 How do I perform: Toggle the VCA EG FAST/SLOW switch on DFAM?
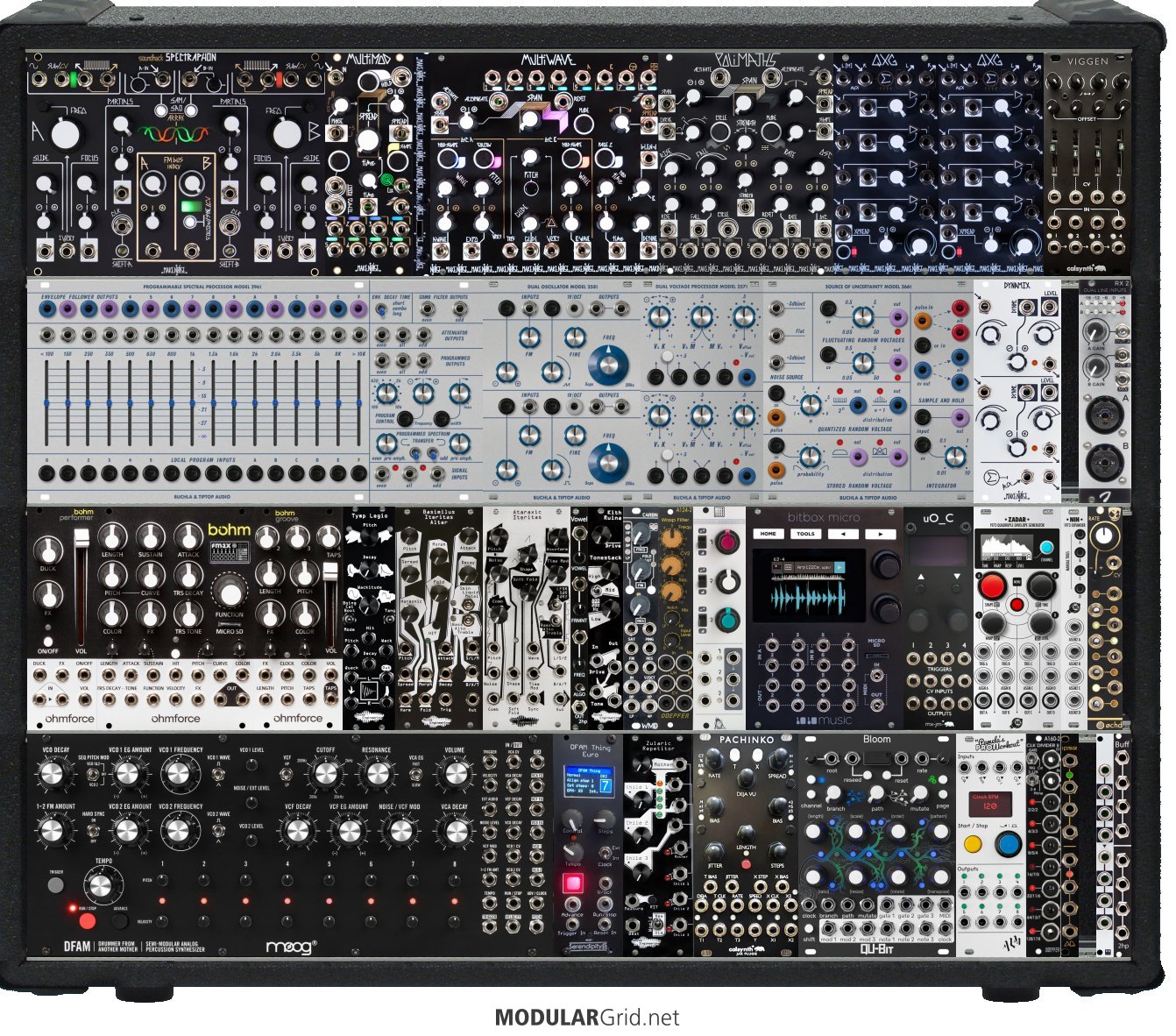click(x=415, y=775)
